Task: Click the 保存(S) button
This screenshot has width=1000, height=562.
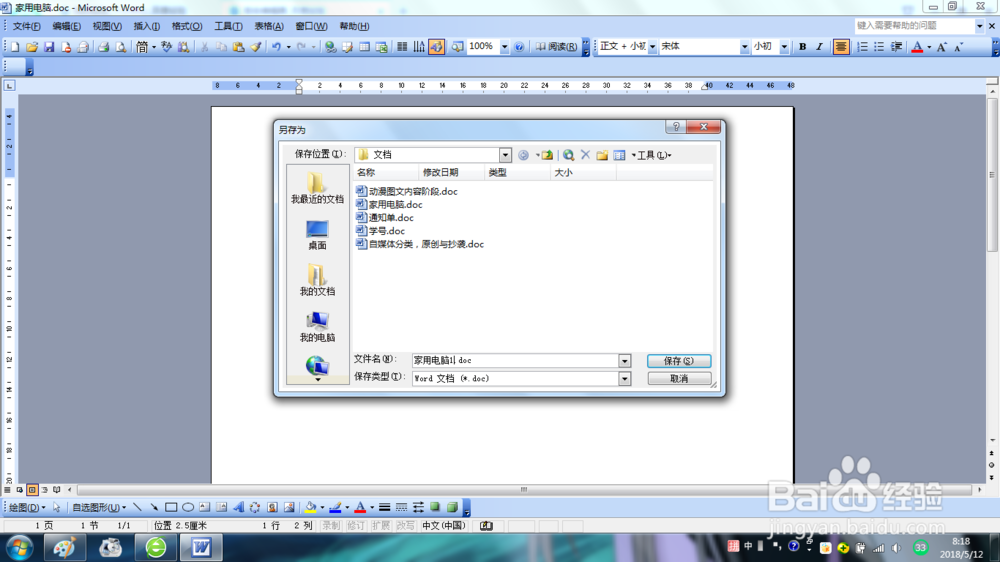Action: pyautogui.click(x=679, y=361)
